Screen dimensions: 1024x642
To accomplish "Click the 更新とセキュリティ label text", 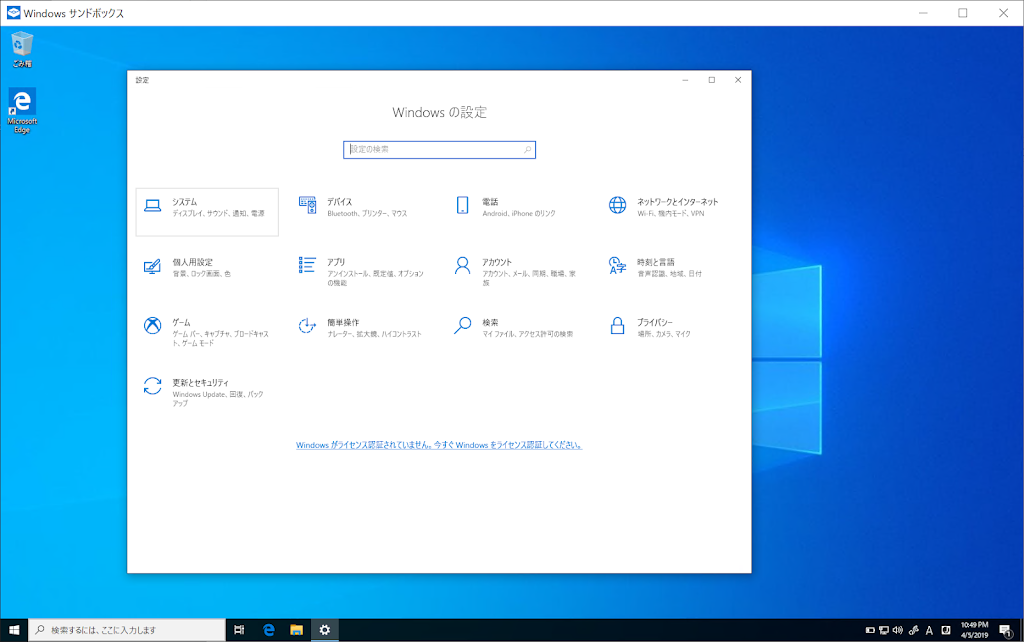I will coord(200,383).
